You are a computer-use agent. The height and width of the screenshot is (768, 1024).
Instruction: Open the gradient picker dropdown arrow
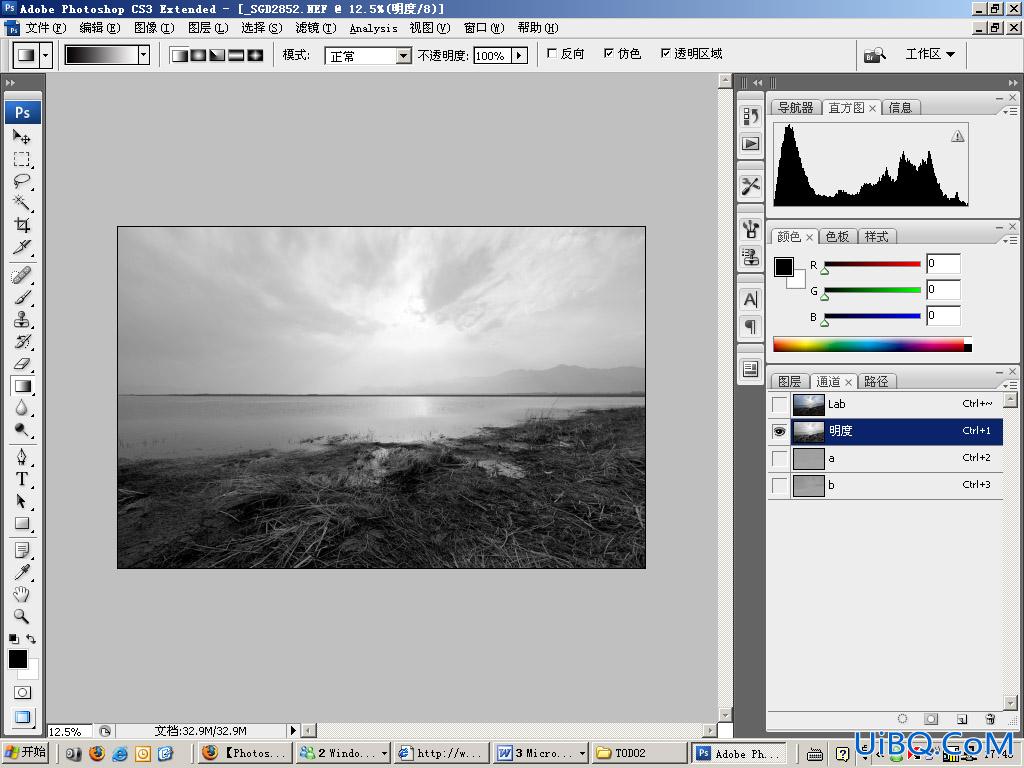click(144, 55)
